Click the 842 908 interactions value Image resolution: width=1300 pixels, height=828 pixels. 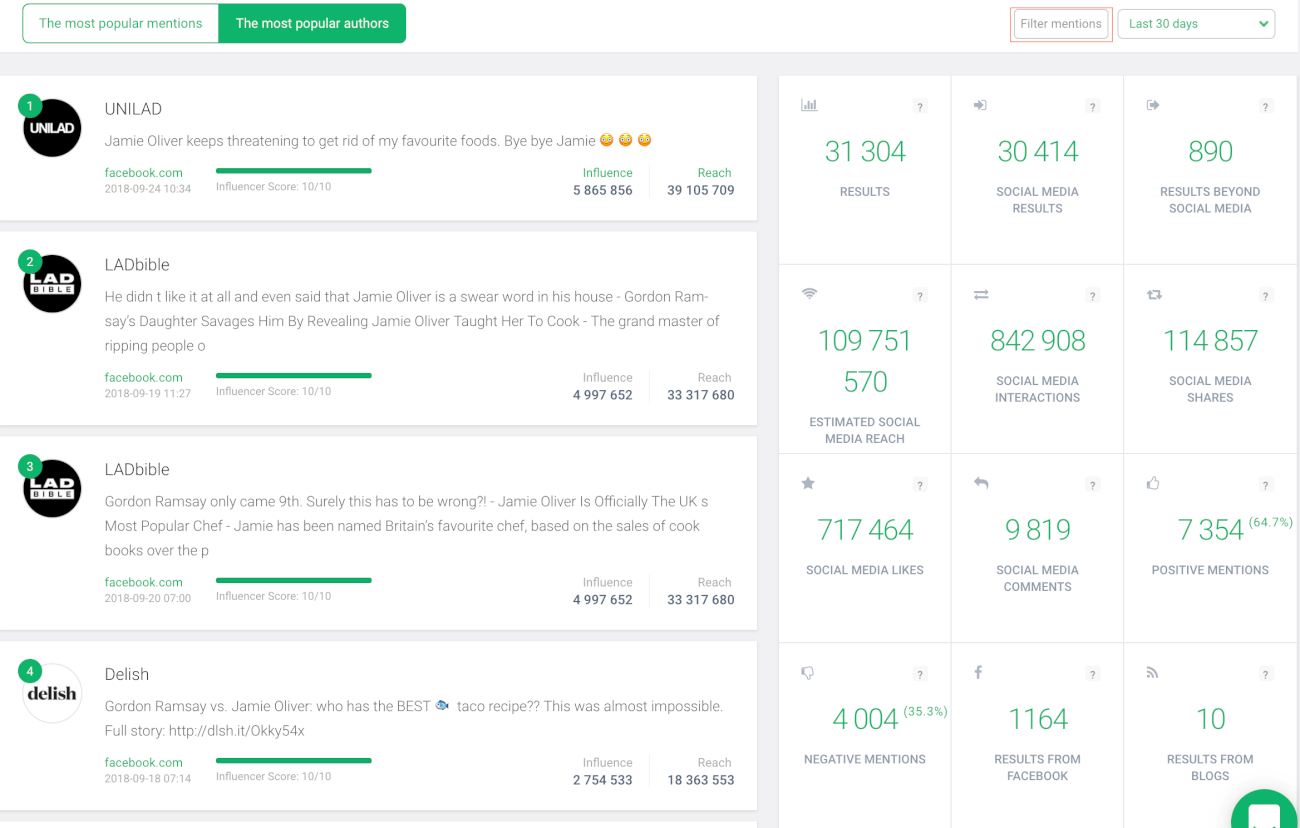1038,340
